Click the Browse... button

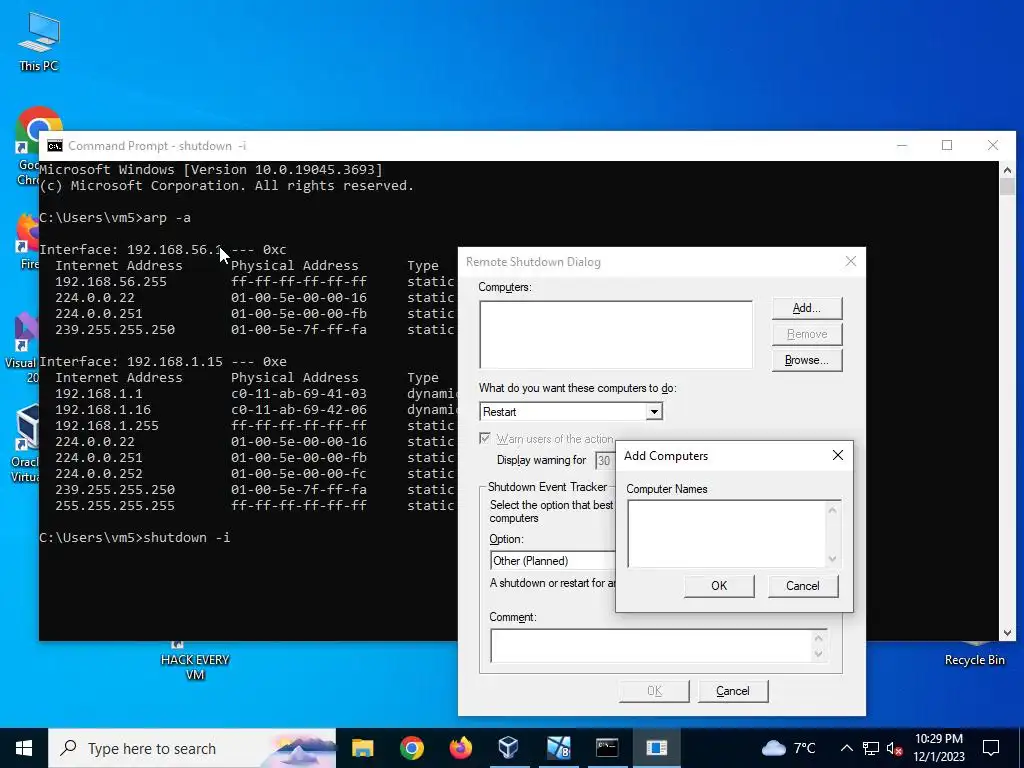point(807,360)
